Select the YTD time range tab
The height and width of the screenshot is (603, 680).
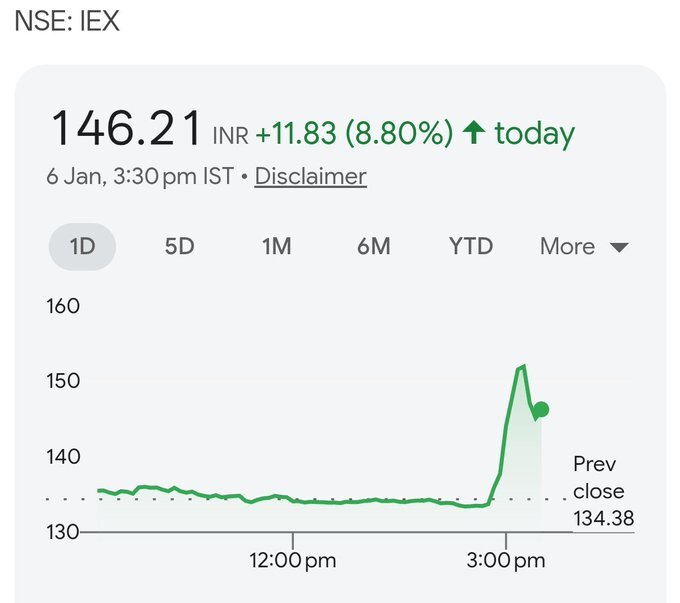(472, 247)
